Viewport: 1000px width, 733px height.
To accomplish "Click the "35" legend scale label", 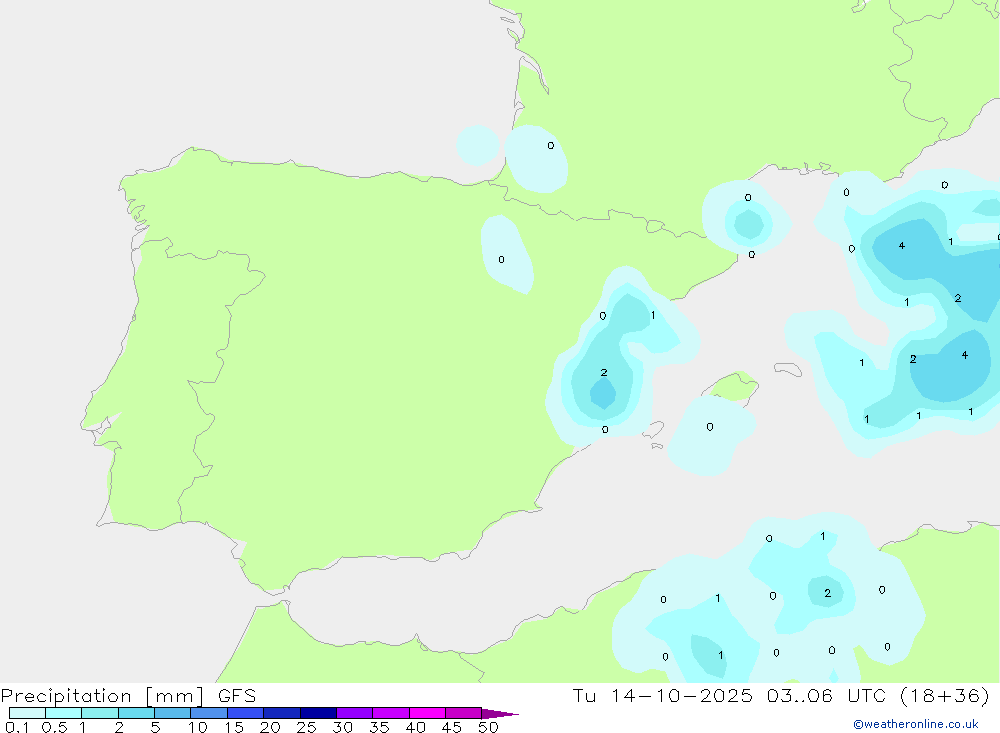I will tap(379, 727).
